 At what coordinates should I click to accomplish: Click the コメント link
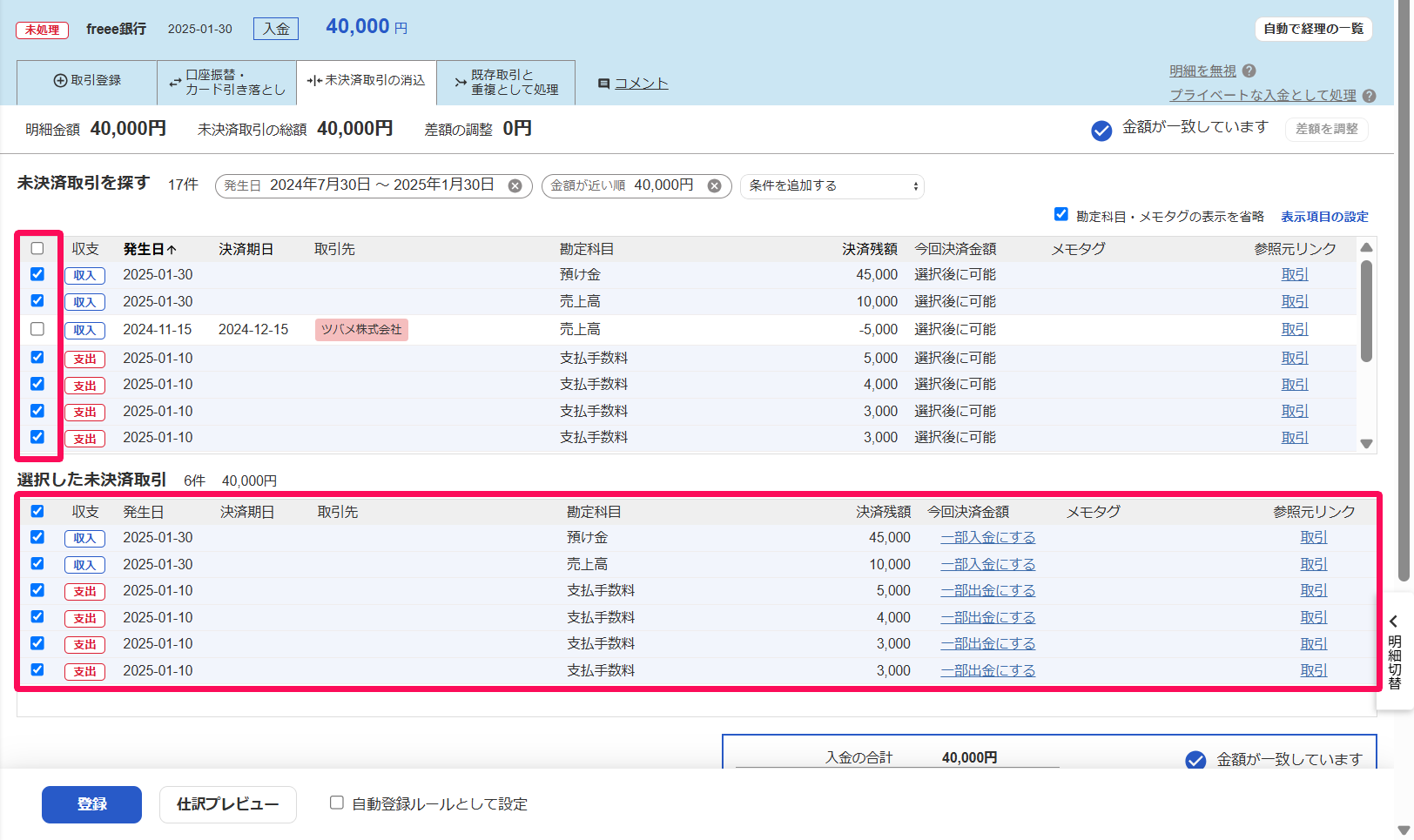[642, 84]
